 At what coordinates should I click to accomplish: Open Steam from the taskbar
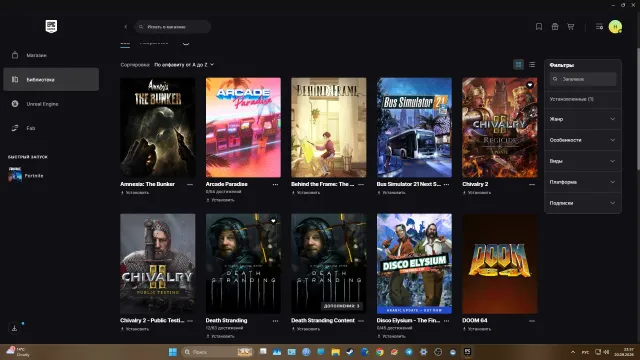[x=350, y=352]
